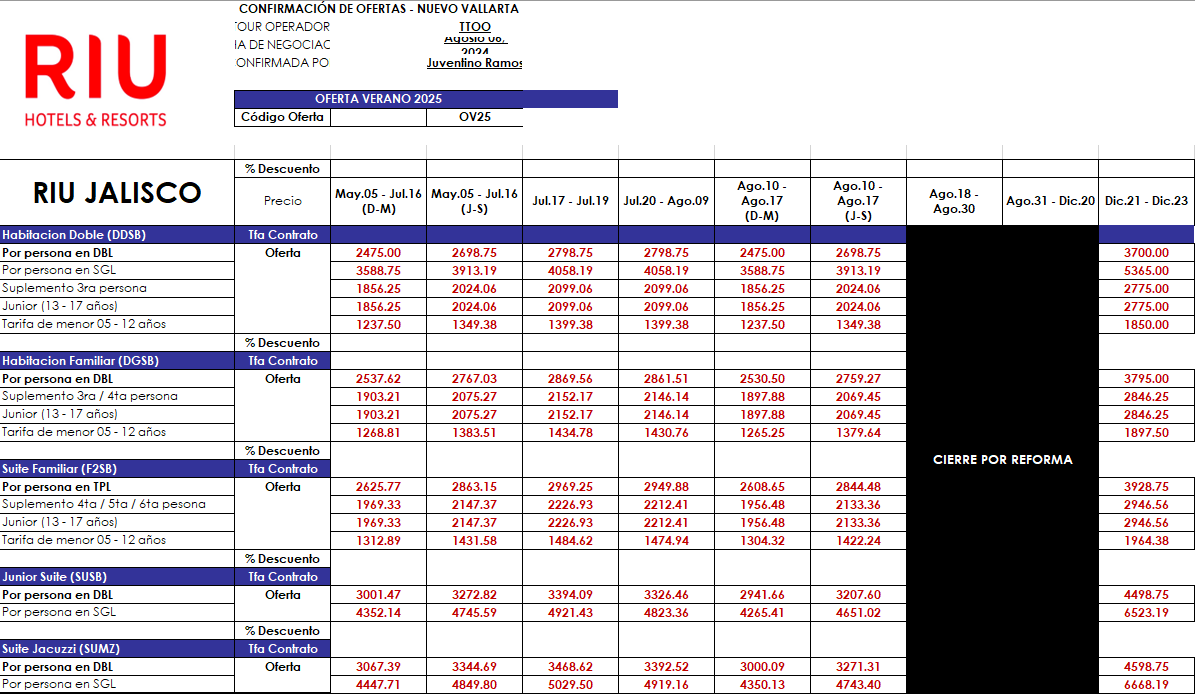Screen dimensions: 1195x694
Task: Click the price cell 2759.27
Action: pos(858,379)
